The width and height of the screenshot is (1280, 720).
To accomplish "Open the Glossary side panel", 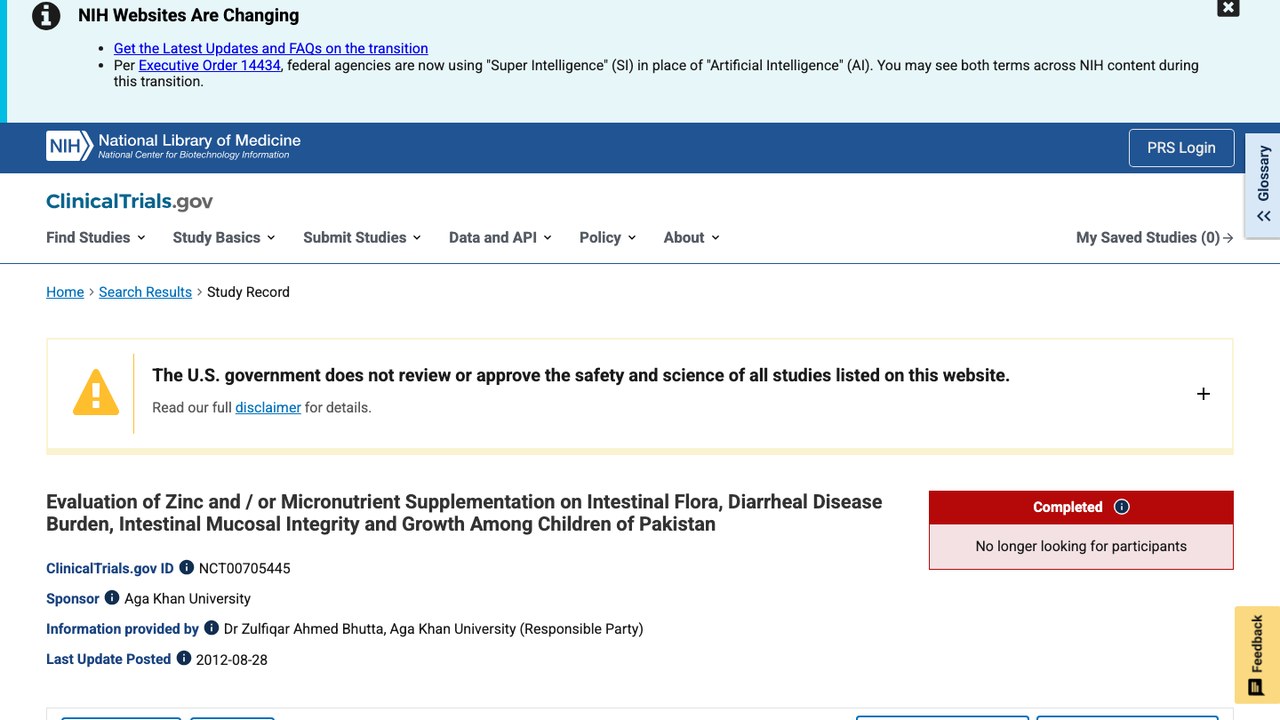I will click(x=1263, y=185).
